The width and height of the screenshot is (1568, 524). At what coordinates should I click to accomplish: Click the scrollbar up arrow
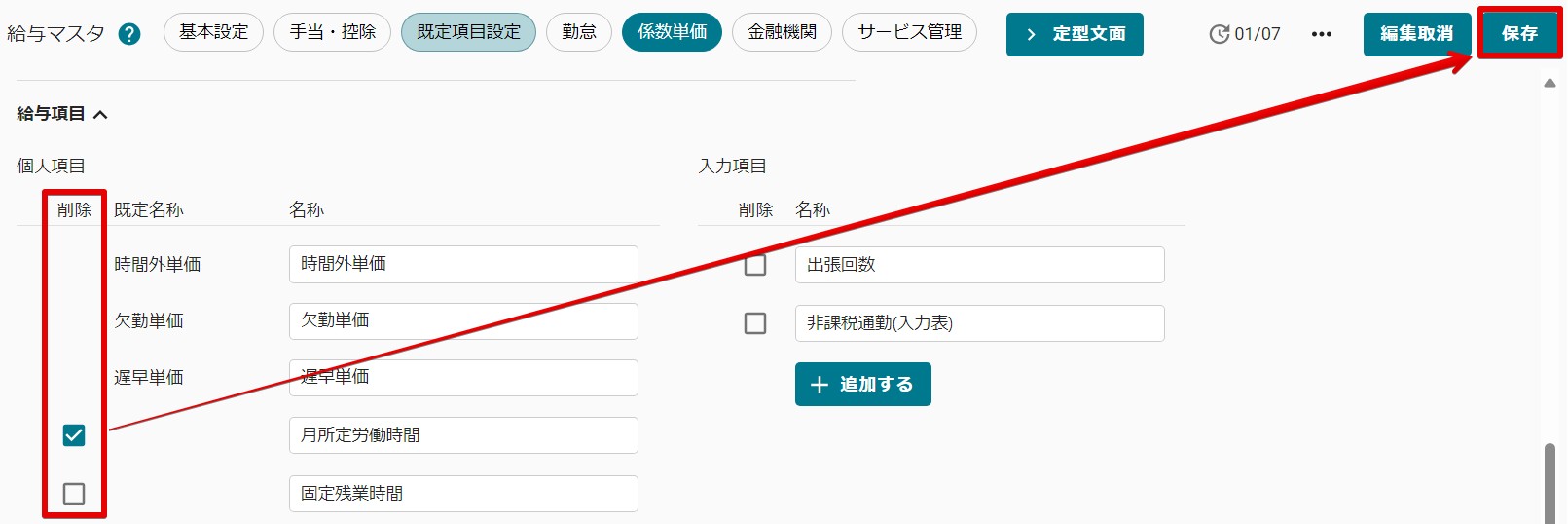pyautogui.click(x=1550, y=84)
